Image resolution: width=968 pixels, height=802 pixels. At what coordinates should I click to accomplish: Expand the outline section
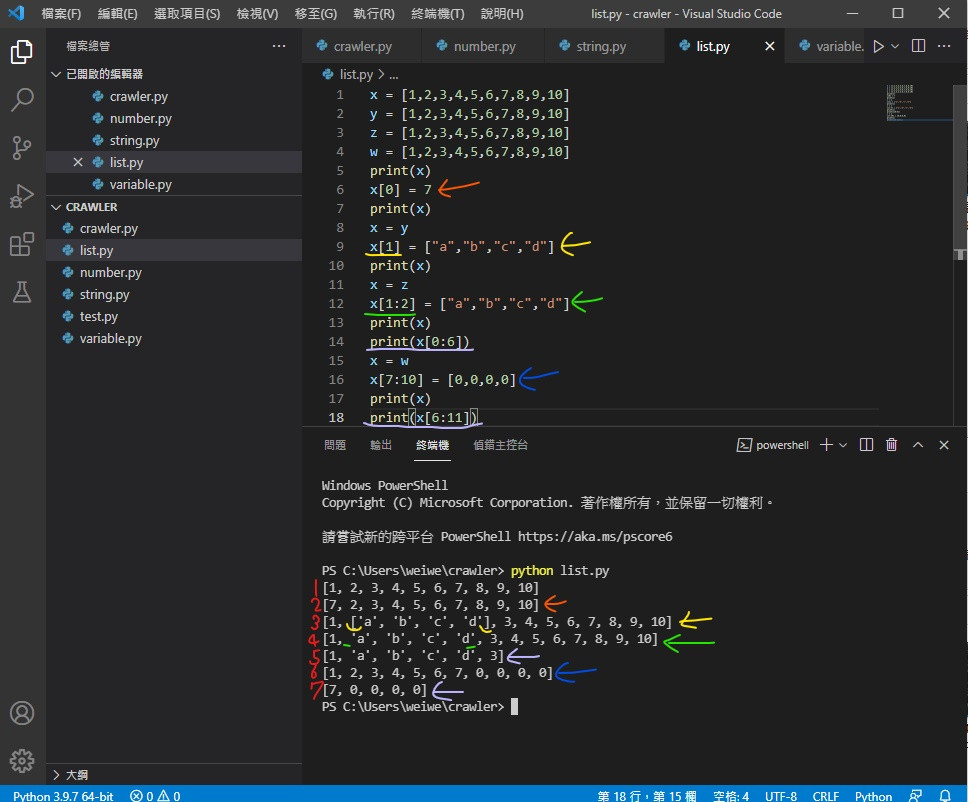point(56,775)
